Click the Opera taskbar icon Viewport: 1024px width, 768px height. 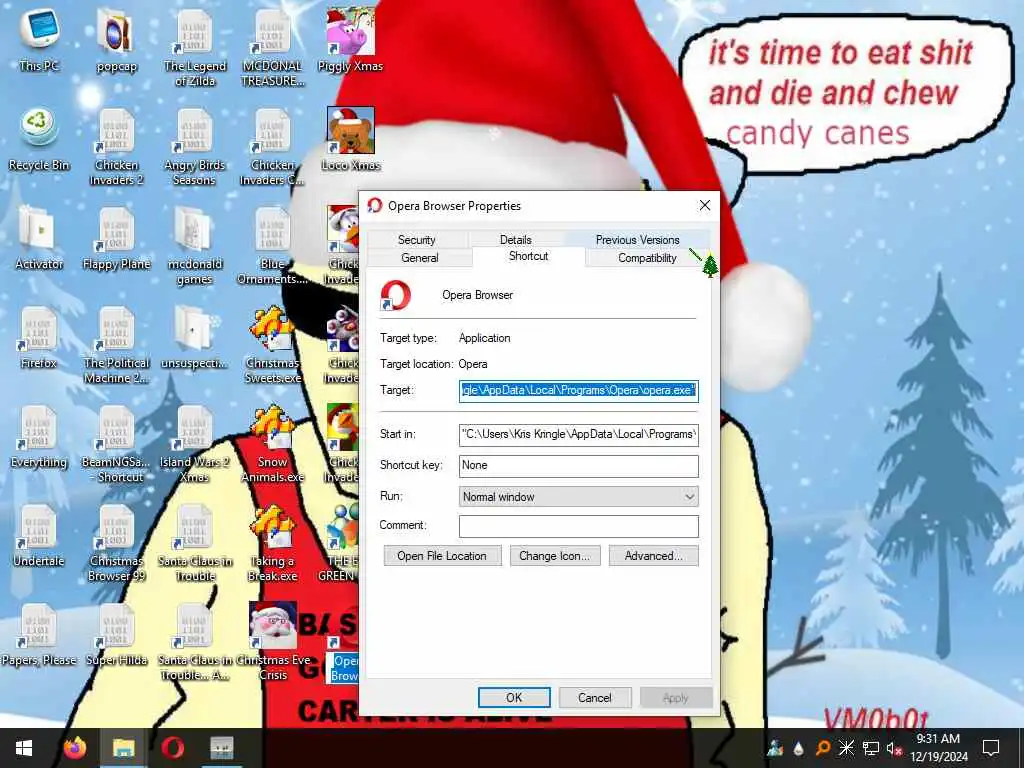(172, 748)
